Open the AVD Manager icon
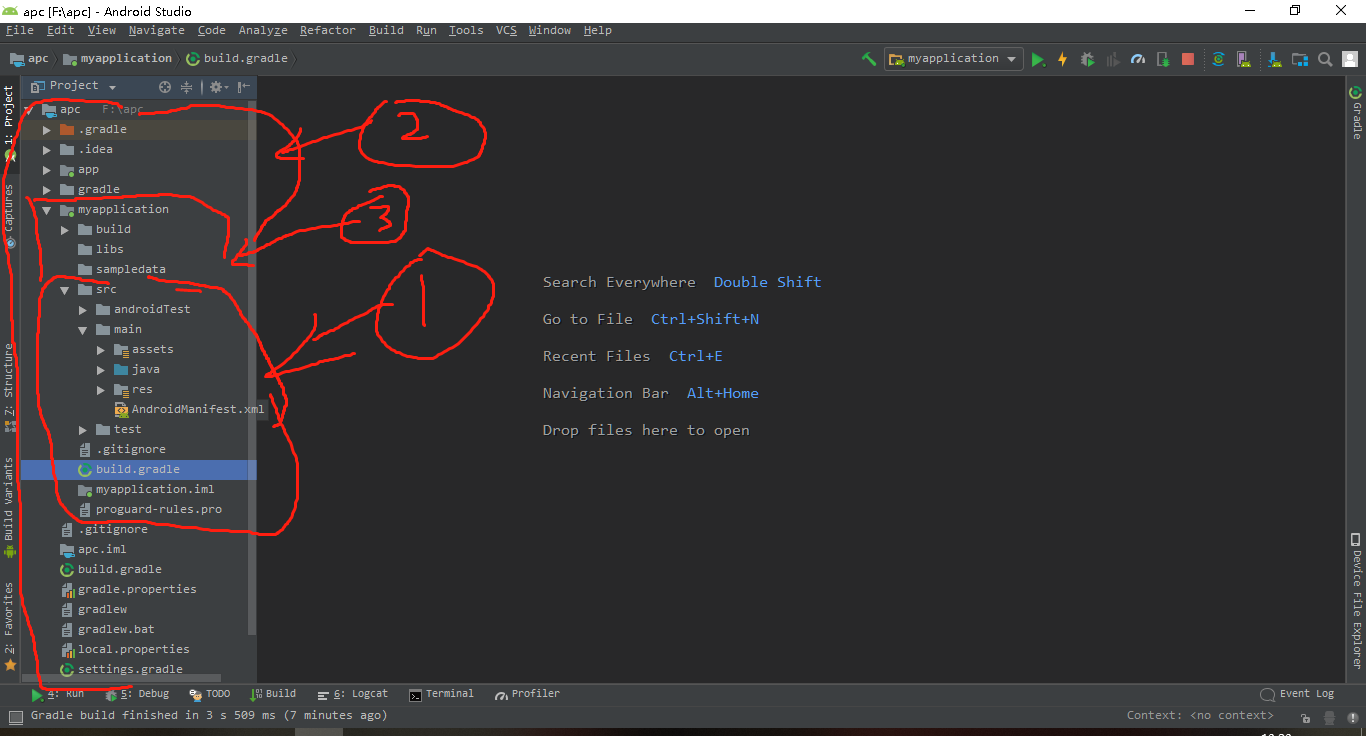The width and height of the screenshot is (1366, 736). pos(1243,59)
